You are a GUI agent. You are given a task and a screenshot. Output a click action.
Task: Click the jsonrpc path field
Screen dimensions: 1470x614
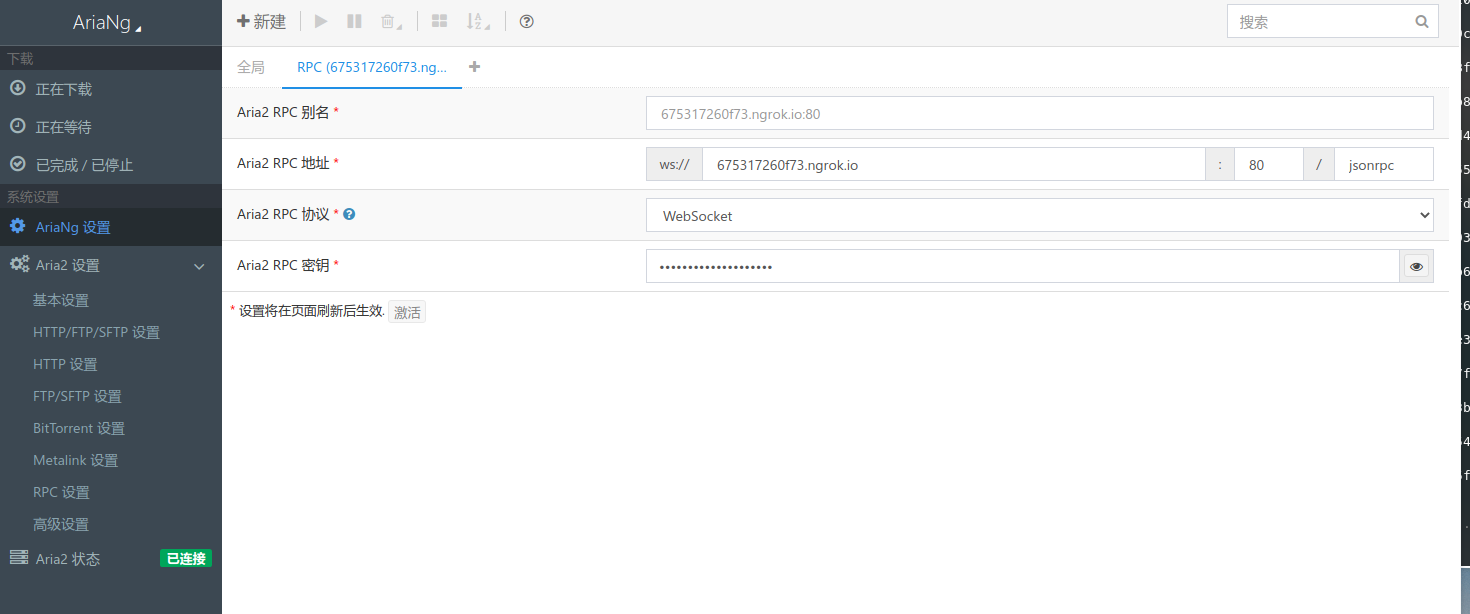(x=1383, y=164)
